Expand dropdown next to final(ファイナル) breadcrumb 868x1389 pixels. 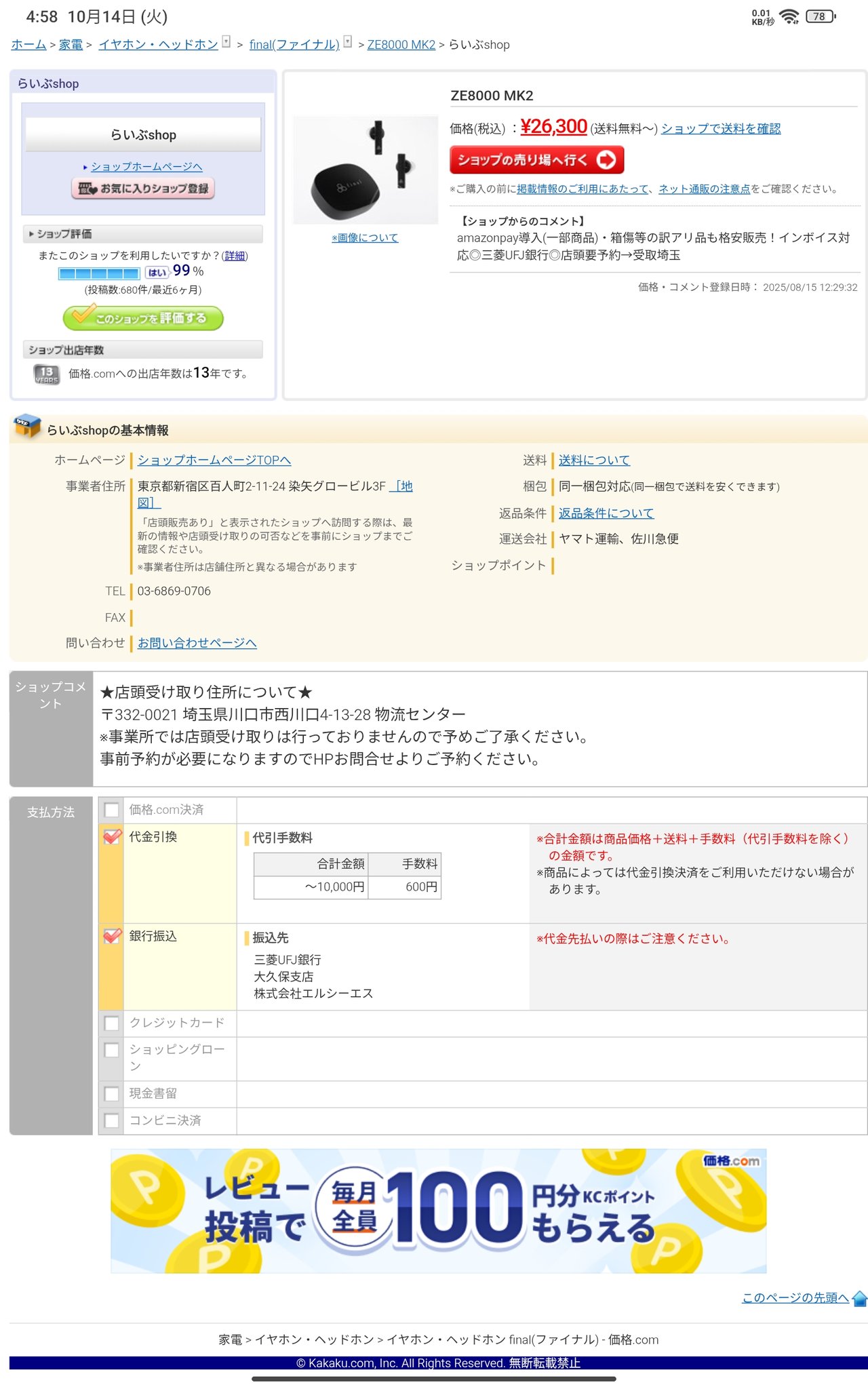click(347, 41)
